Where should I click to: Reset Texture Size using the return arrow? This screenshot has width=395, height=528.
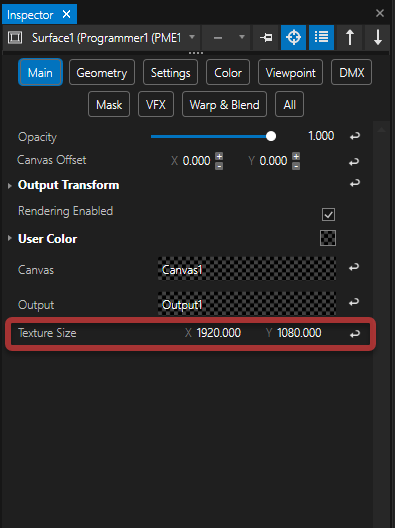coord(355,334)
